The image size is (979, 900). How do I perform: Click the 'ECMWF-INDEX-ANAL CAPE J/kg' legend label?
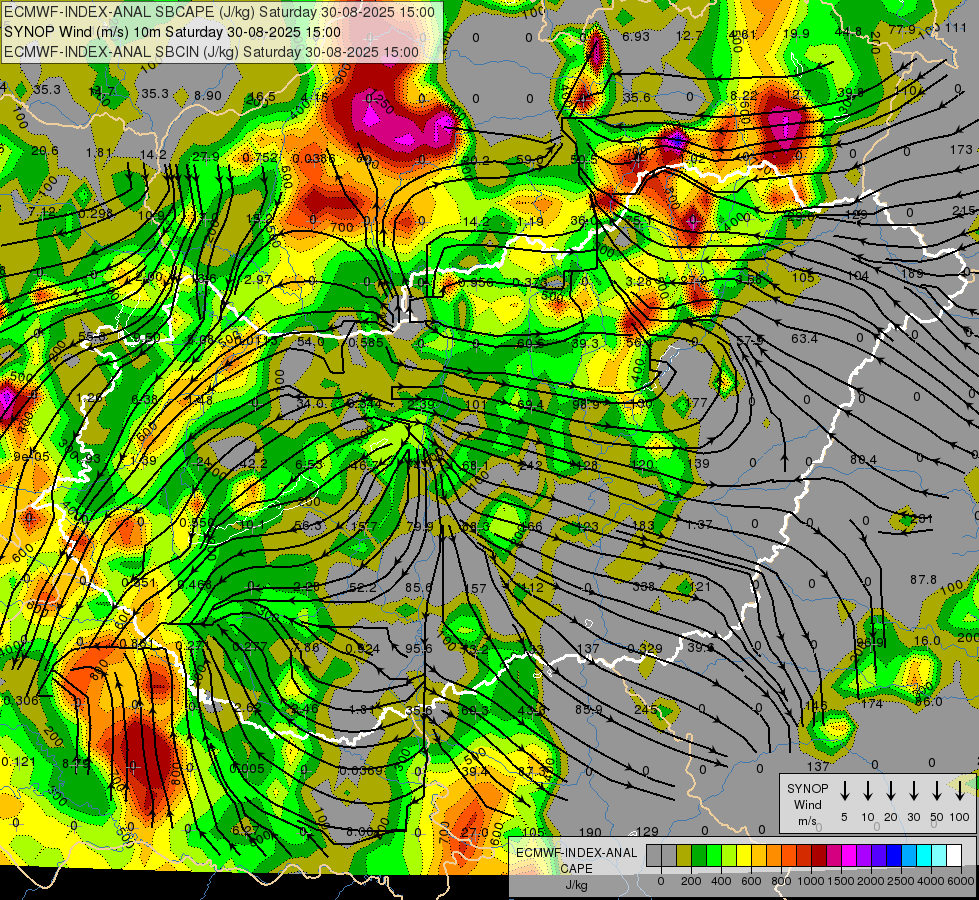[576, 868]
